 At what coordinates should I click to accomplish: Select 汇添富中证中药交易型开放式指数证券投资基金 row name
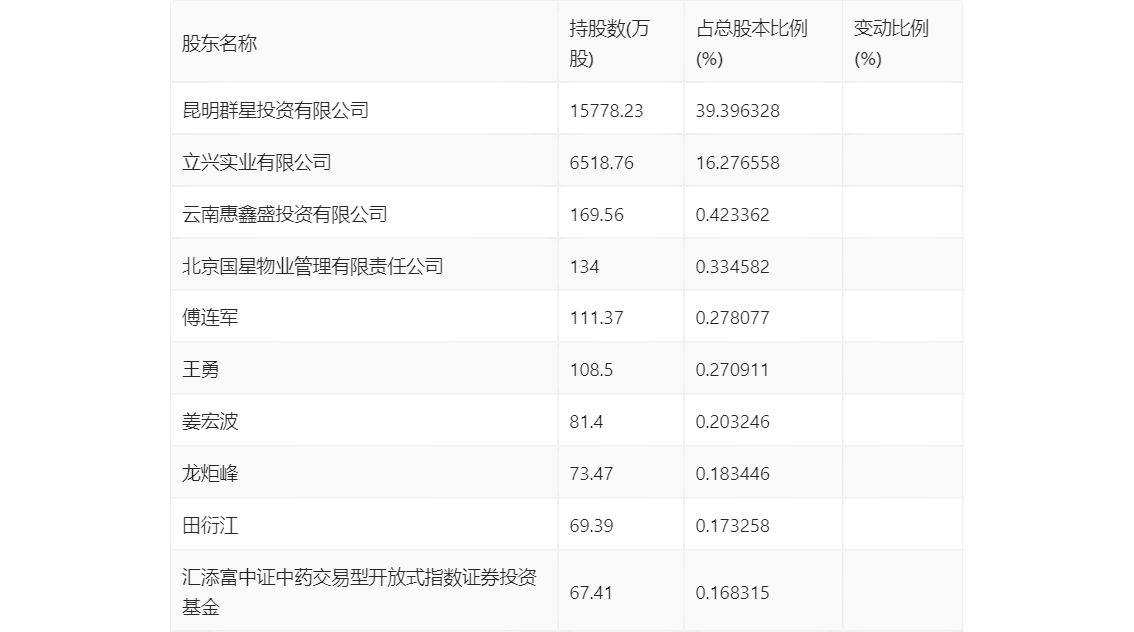359,592
